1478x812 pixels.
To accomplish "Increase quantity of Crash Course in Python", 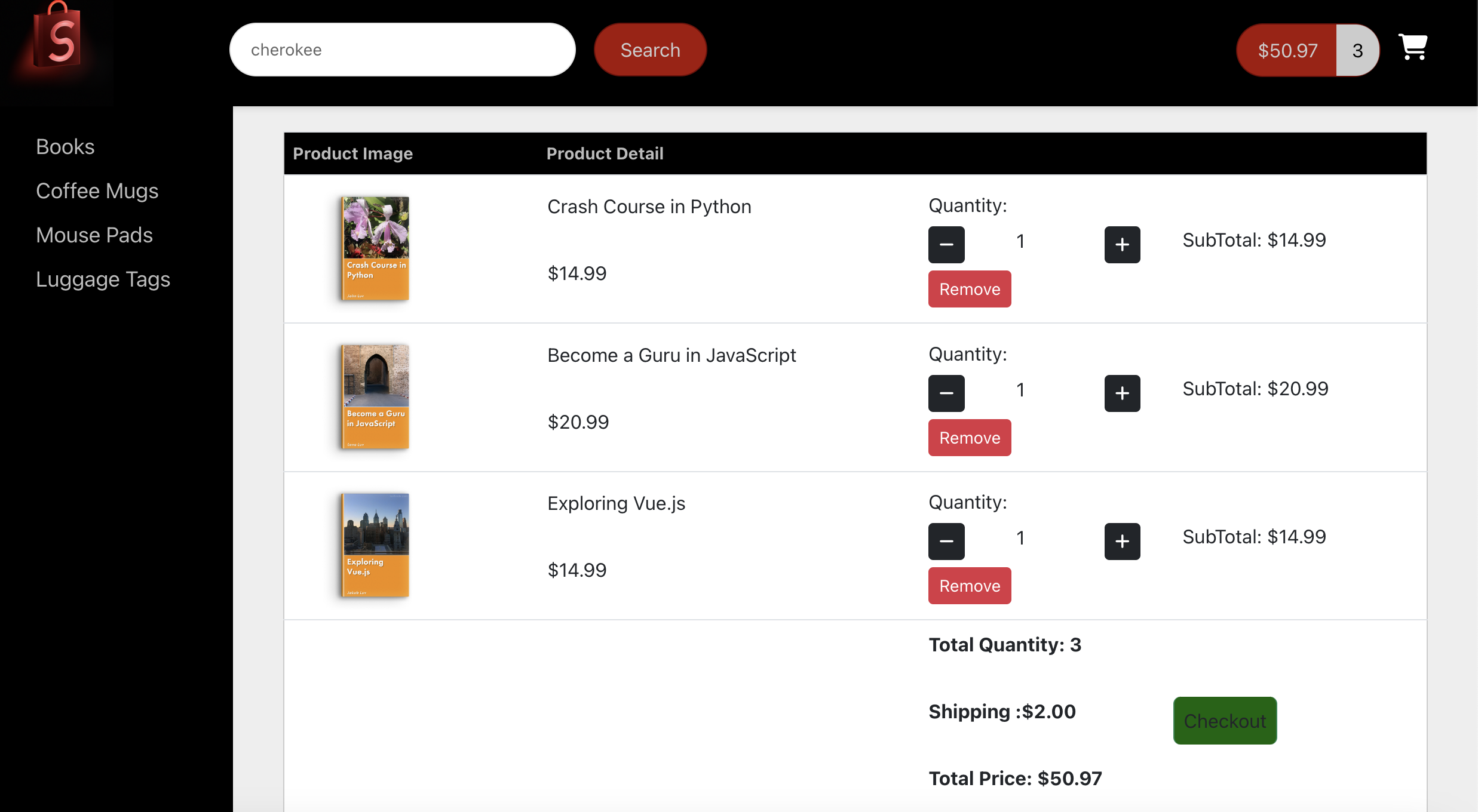I will coord(1122,244).
